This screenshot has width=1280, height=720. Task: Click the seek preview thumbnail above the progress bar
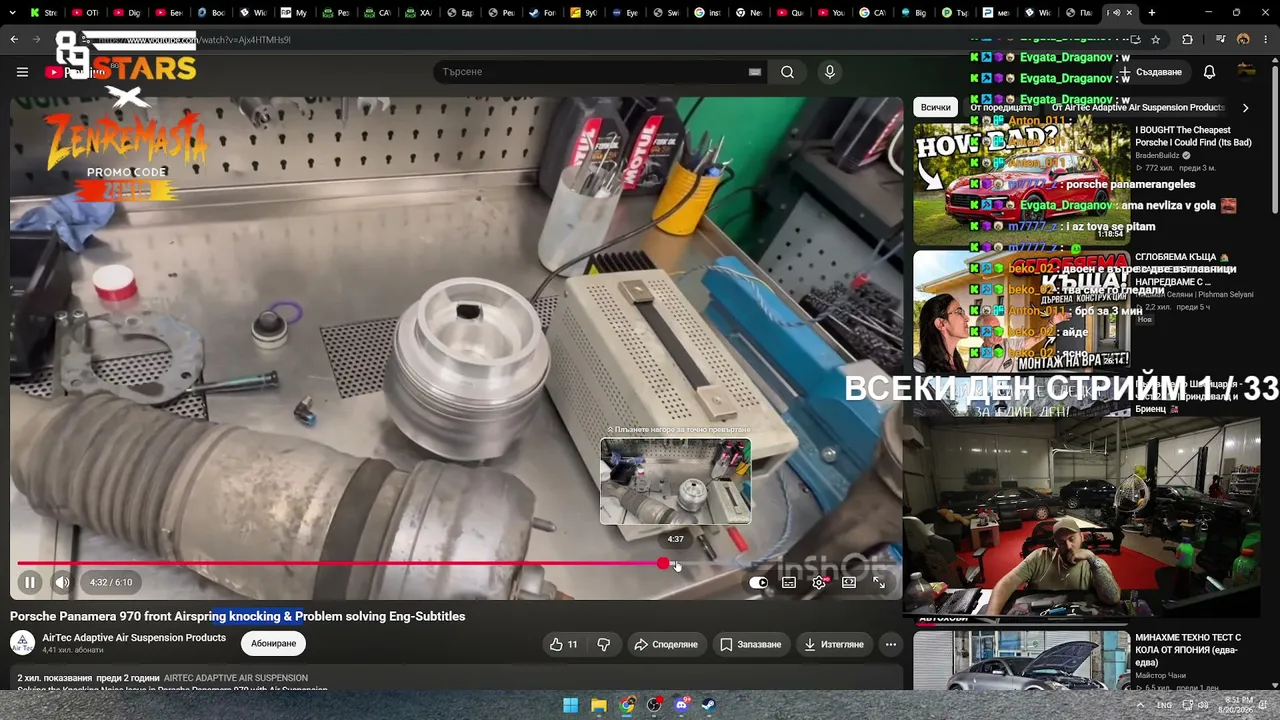click(x=675, y=481)
